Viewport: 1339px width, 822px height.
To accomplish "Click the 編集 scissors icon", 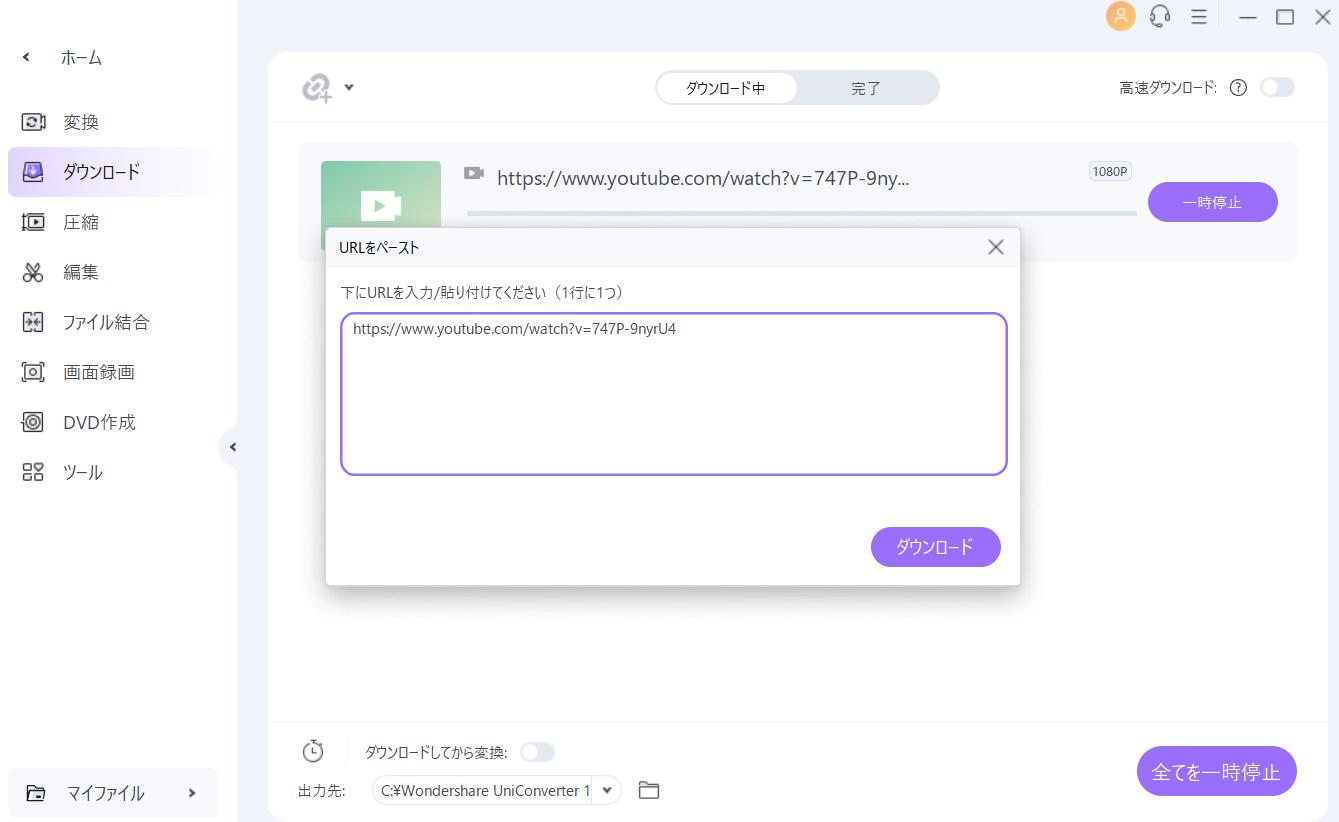I will coord(33,272).
